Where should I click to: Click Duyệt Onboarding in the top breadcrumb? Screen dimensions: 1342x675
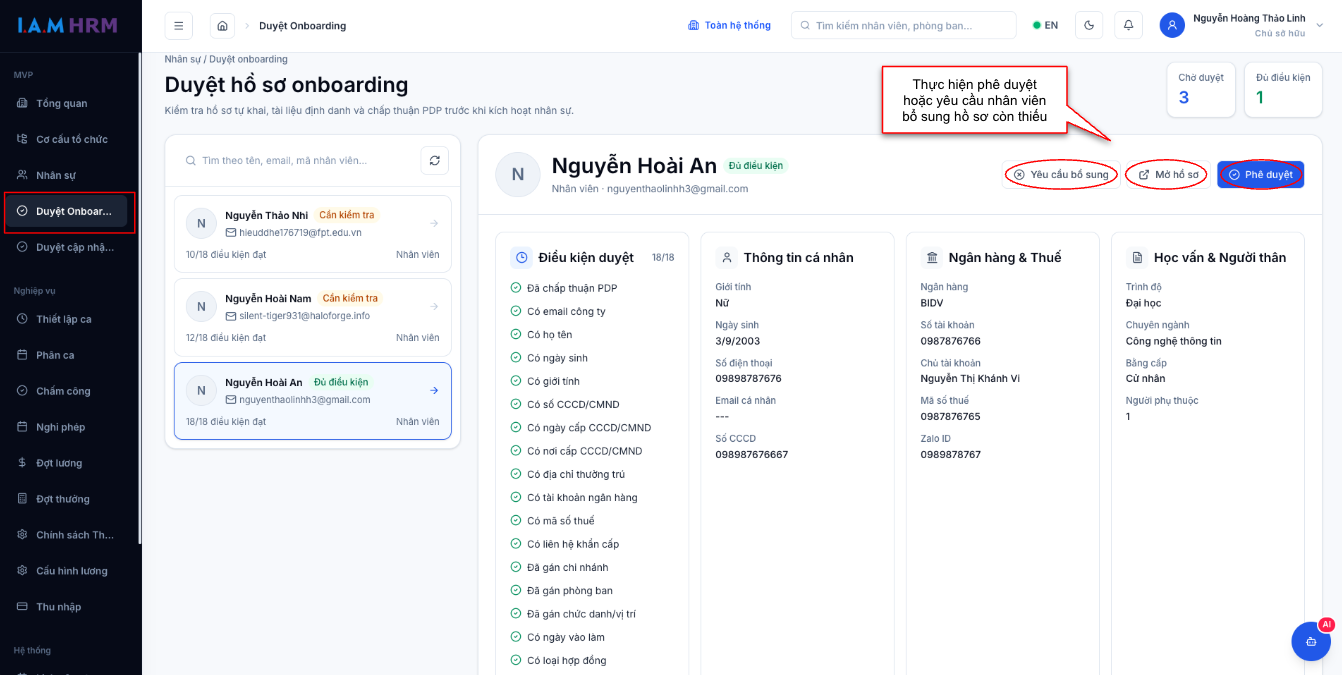pos(302,26)
